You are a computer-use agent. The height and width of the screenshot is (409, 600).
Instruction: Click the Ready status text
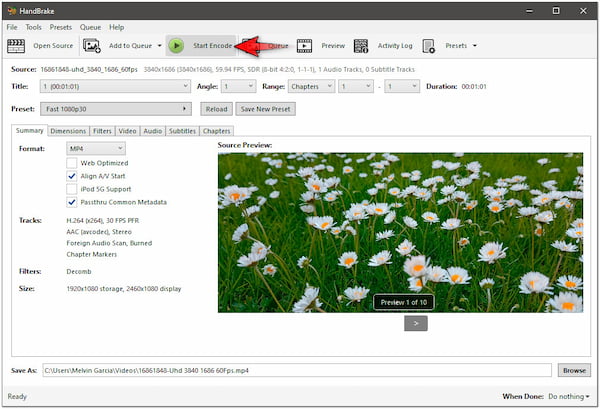(x=17, y=397)
